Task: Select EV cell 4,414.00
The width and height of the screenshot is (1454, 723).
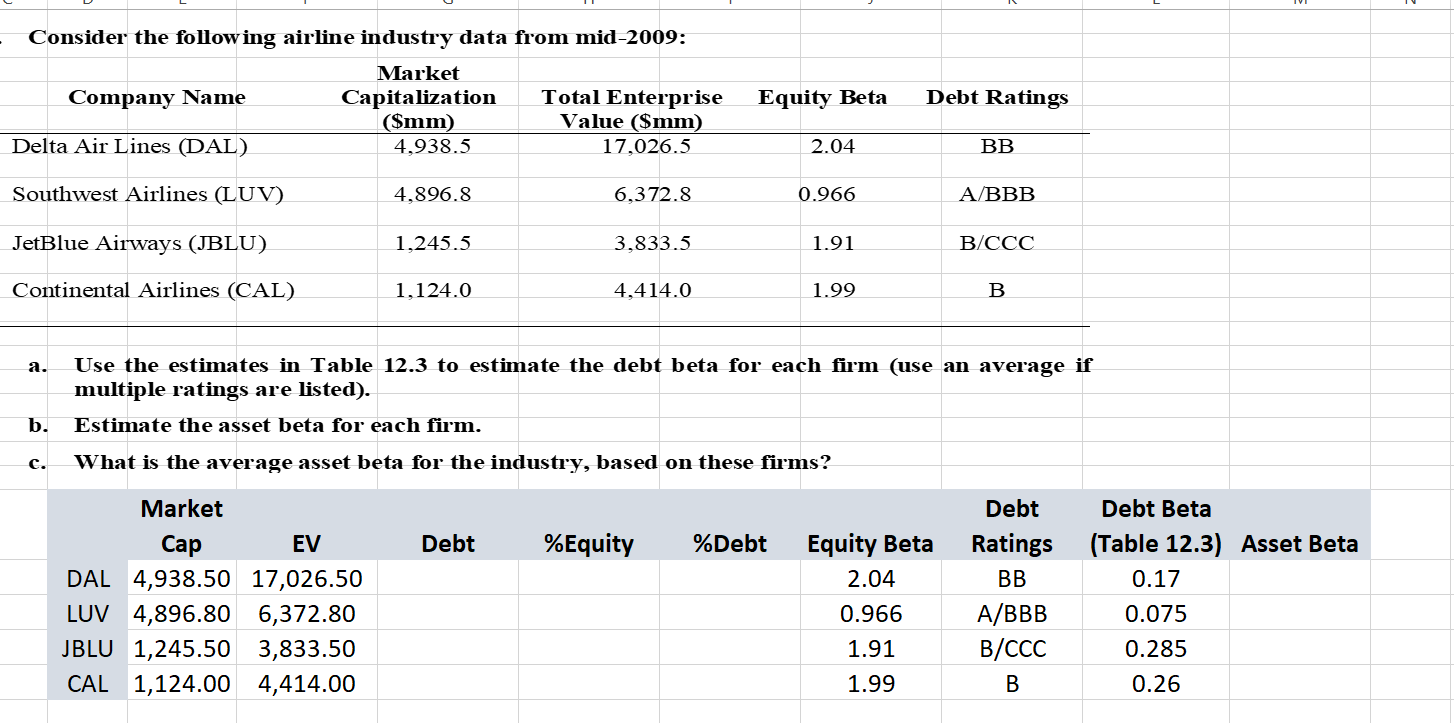Action: [307, 684]
